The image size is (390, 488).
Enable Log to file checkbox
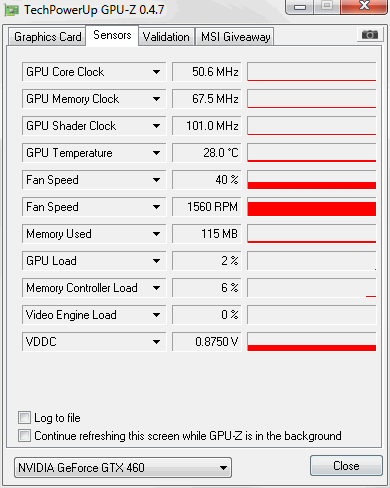(24, 418)
